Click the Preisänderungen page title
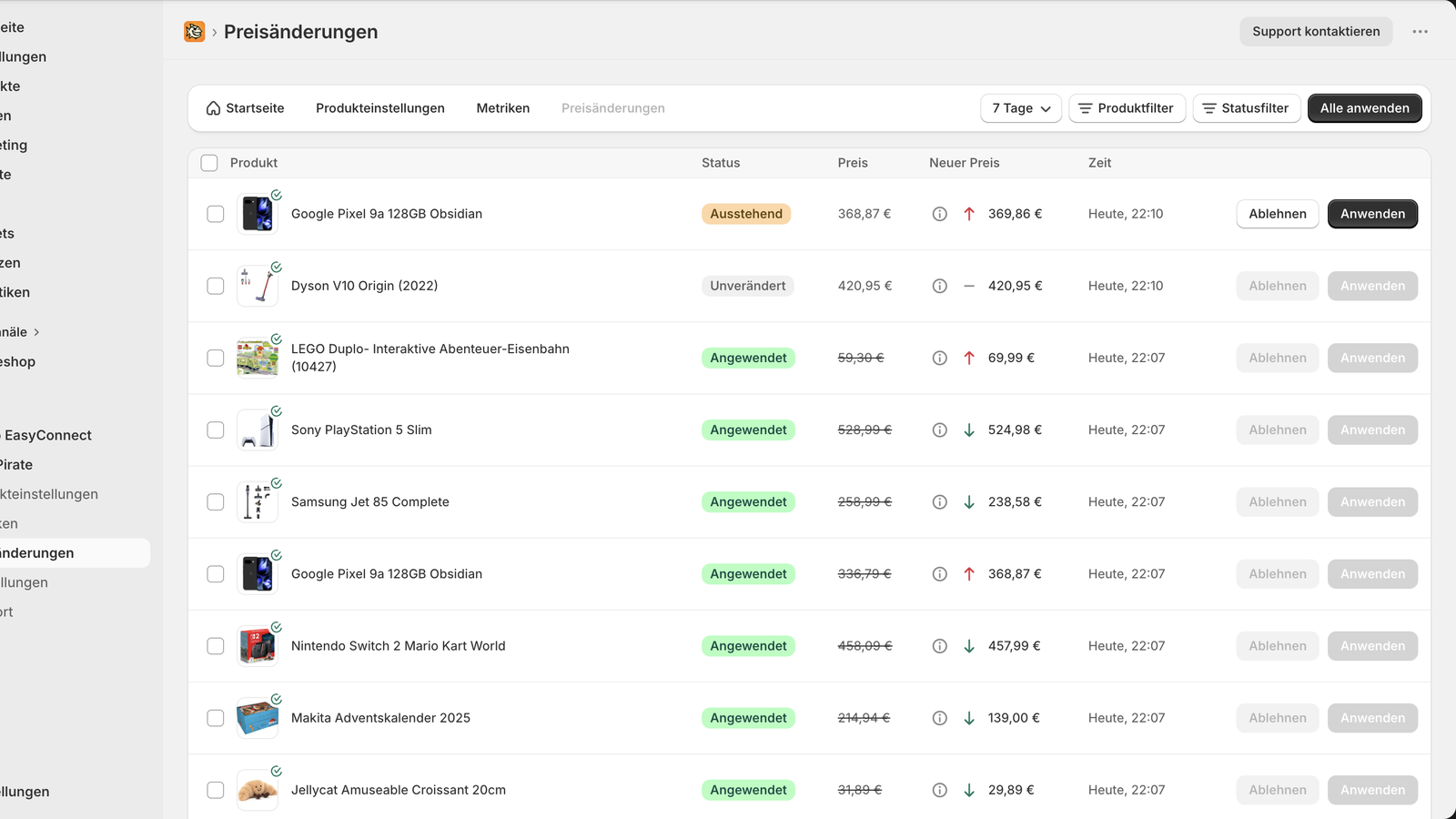Screen dimensions: 1456x819 tap(300, 32)
